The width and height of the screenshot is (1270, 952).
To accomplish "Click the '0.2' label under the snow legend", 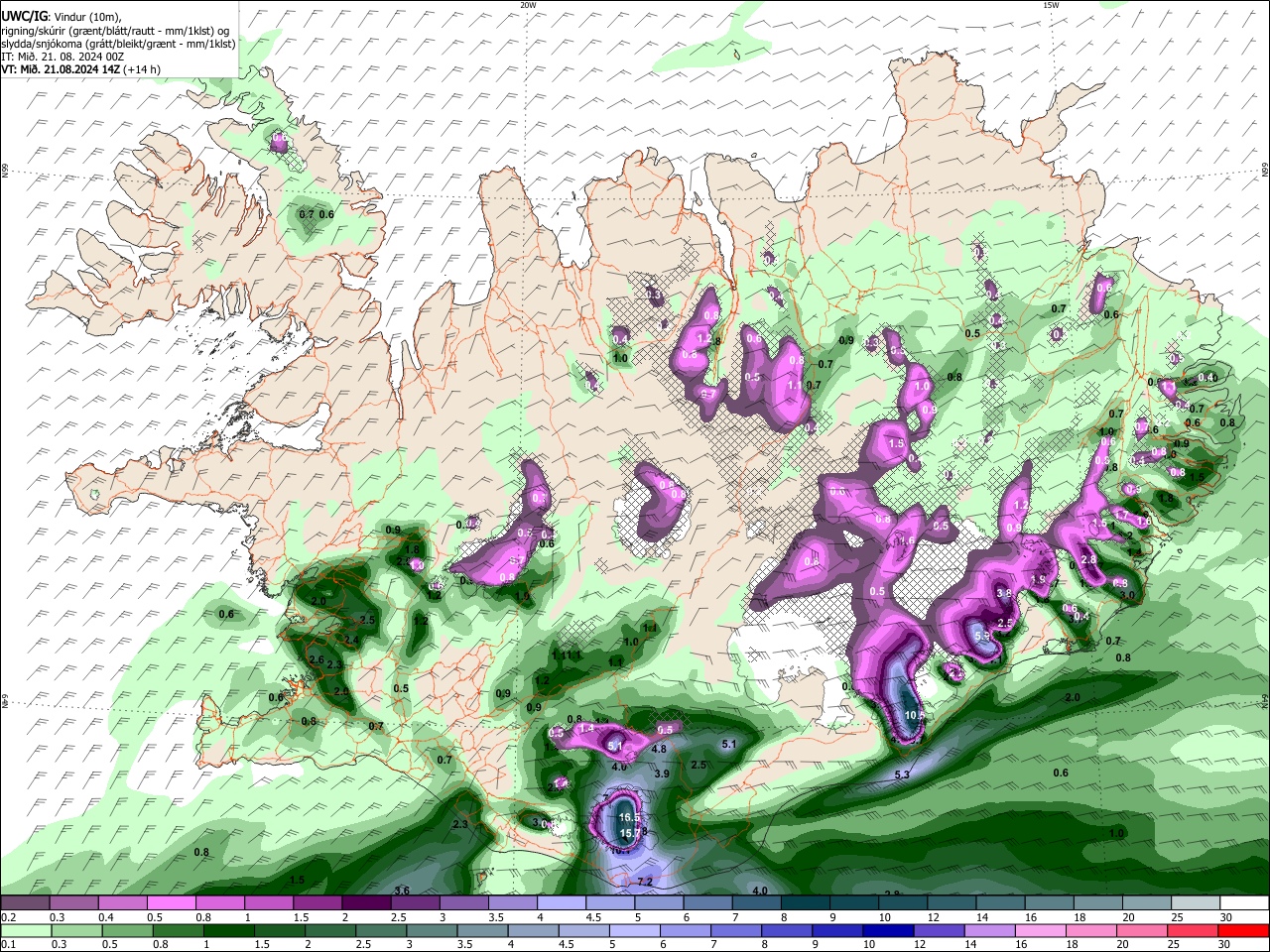I will (x=7, y=917).
